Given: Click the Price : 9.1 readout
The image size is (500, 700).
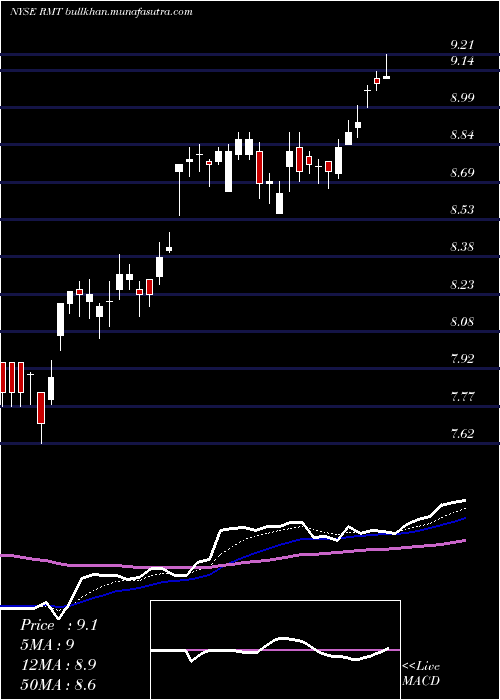Looking at the screenshot, I should [58, 625].
